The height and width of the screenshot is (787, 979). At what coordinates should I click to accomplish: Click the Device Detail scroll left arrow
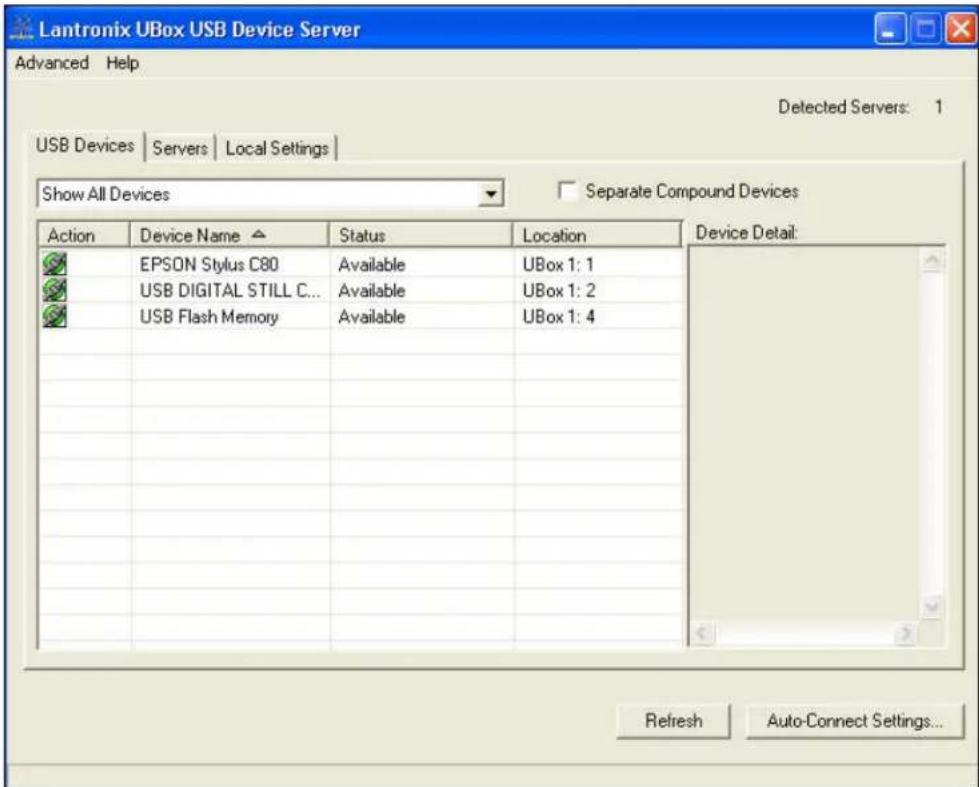pyautogui.click(x=702, y=633)
